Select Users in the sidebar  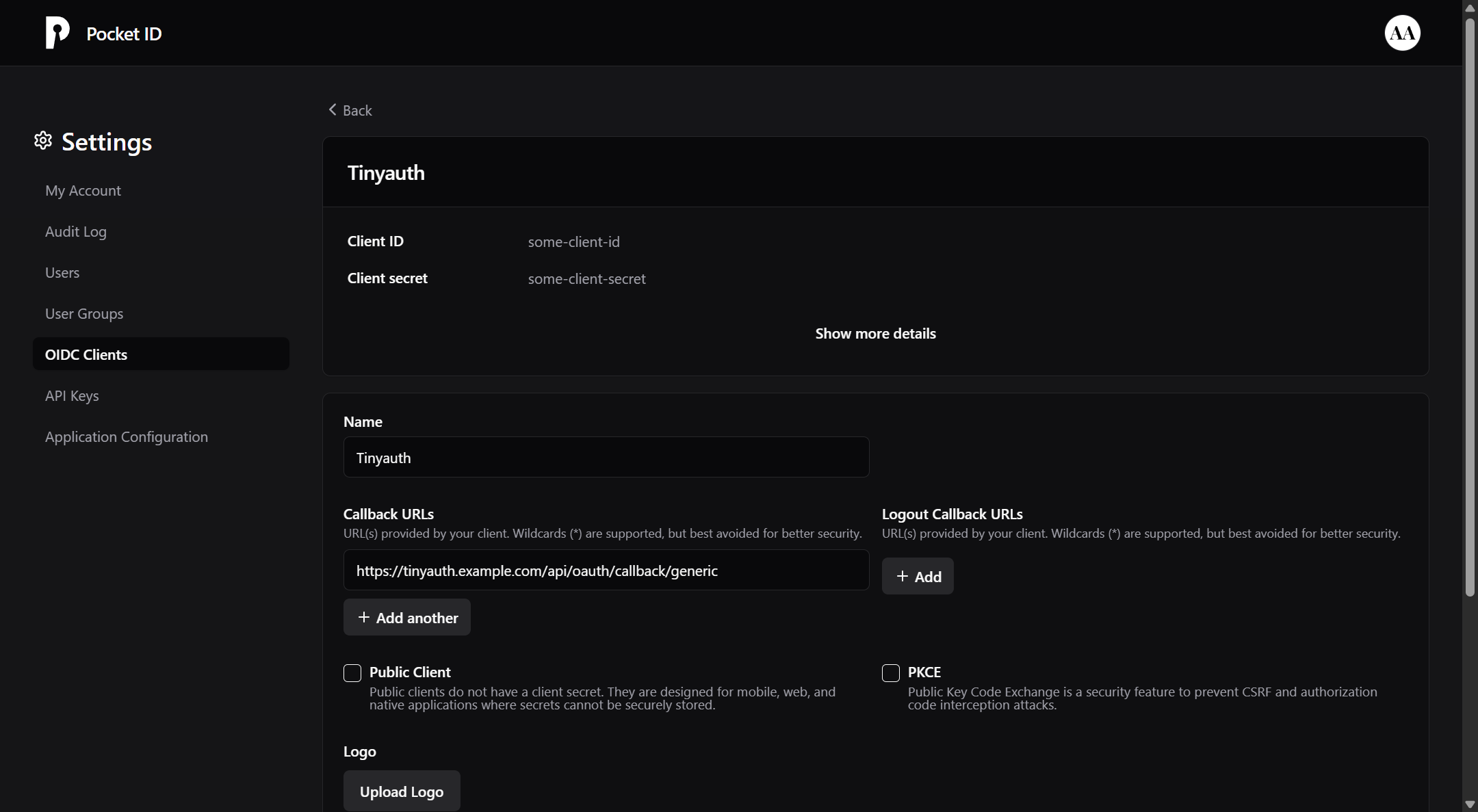pyautogui.click(x=62, y=272)
